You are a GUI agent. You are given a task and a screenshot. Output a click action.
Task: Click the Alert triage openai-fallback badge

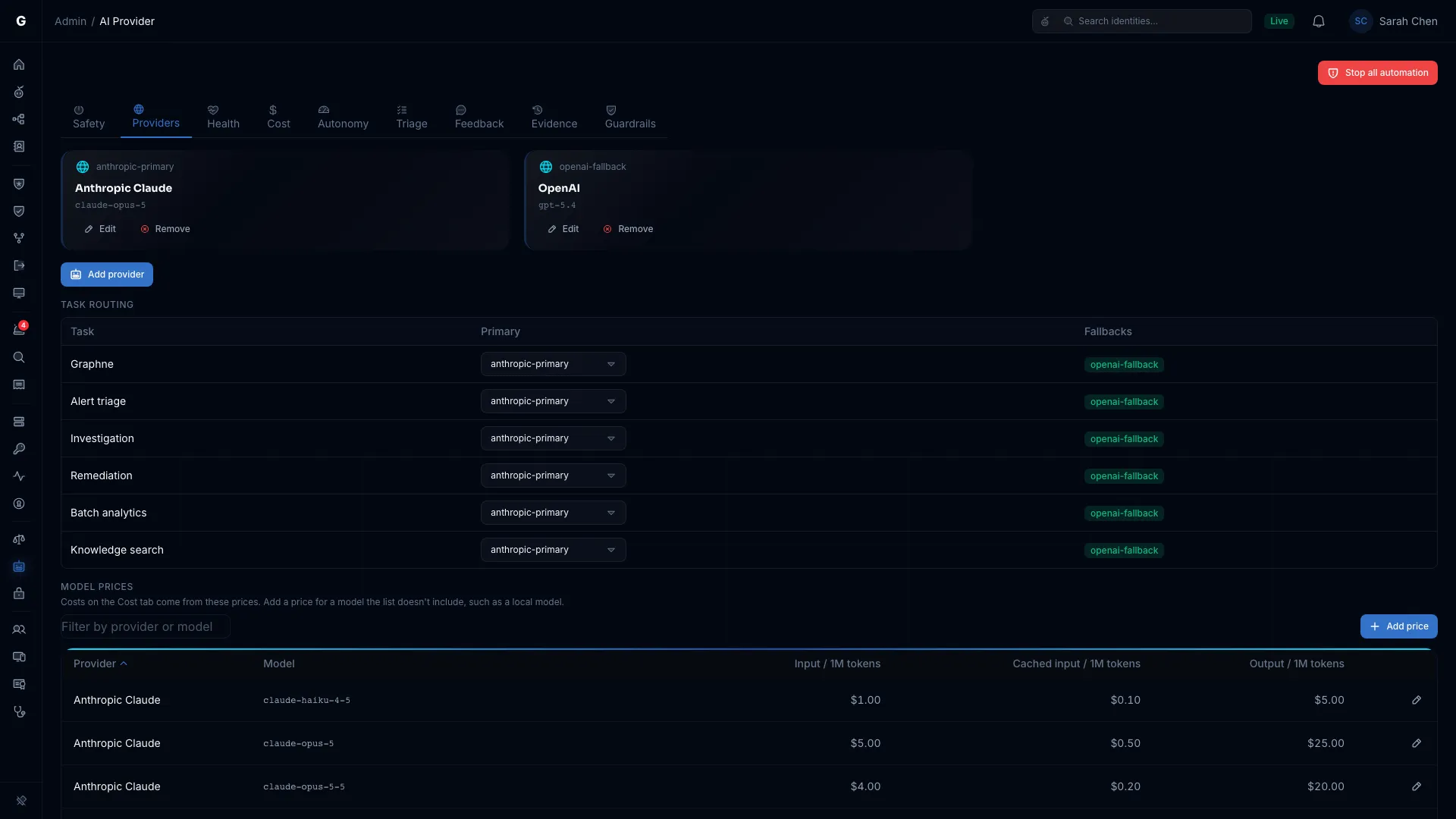1124,402
